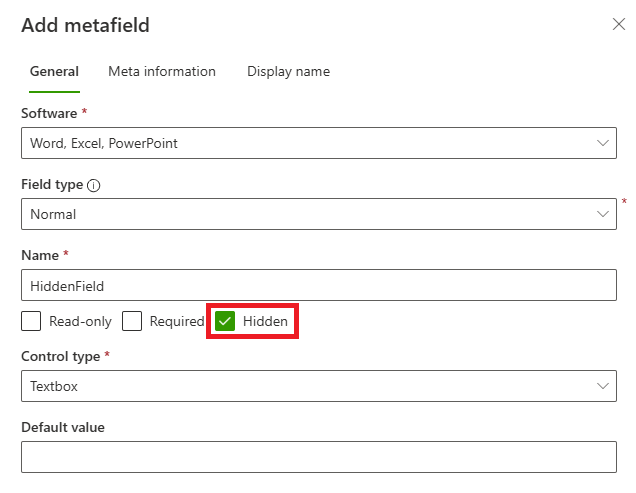Click the Field type chevron arrow

[603, 214]
